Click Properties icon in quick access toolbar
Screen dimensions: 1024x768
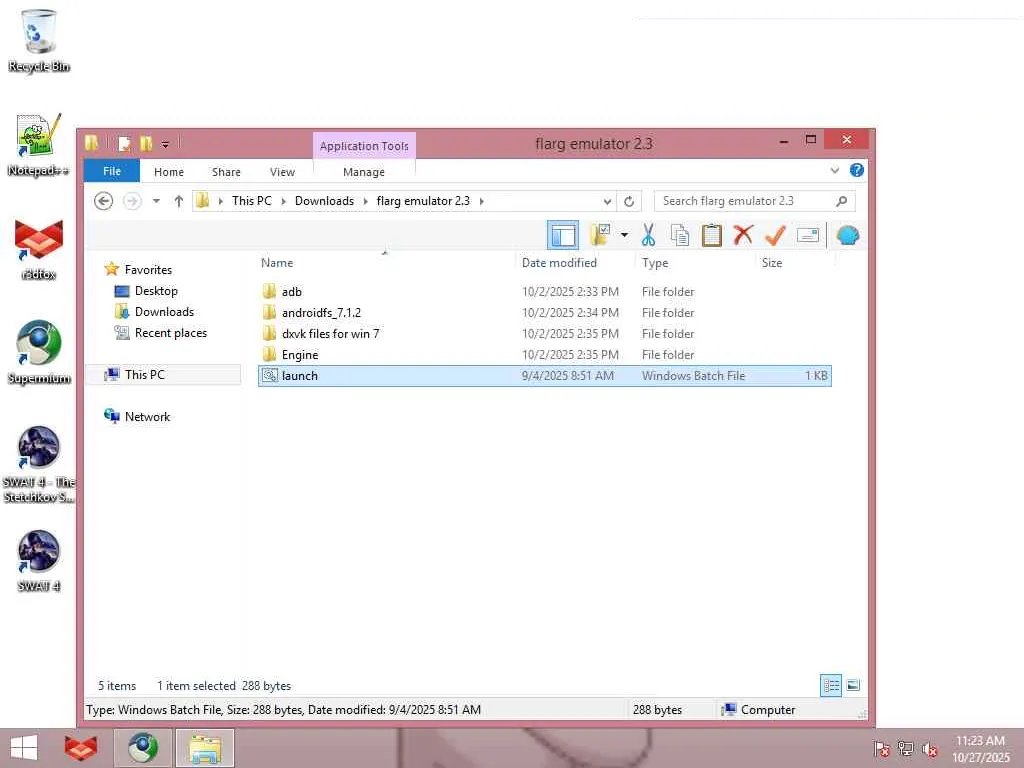click(125, 143)
